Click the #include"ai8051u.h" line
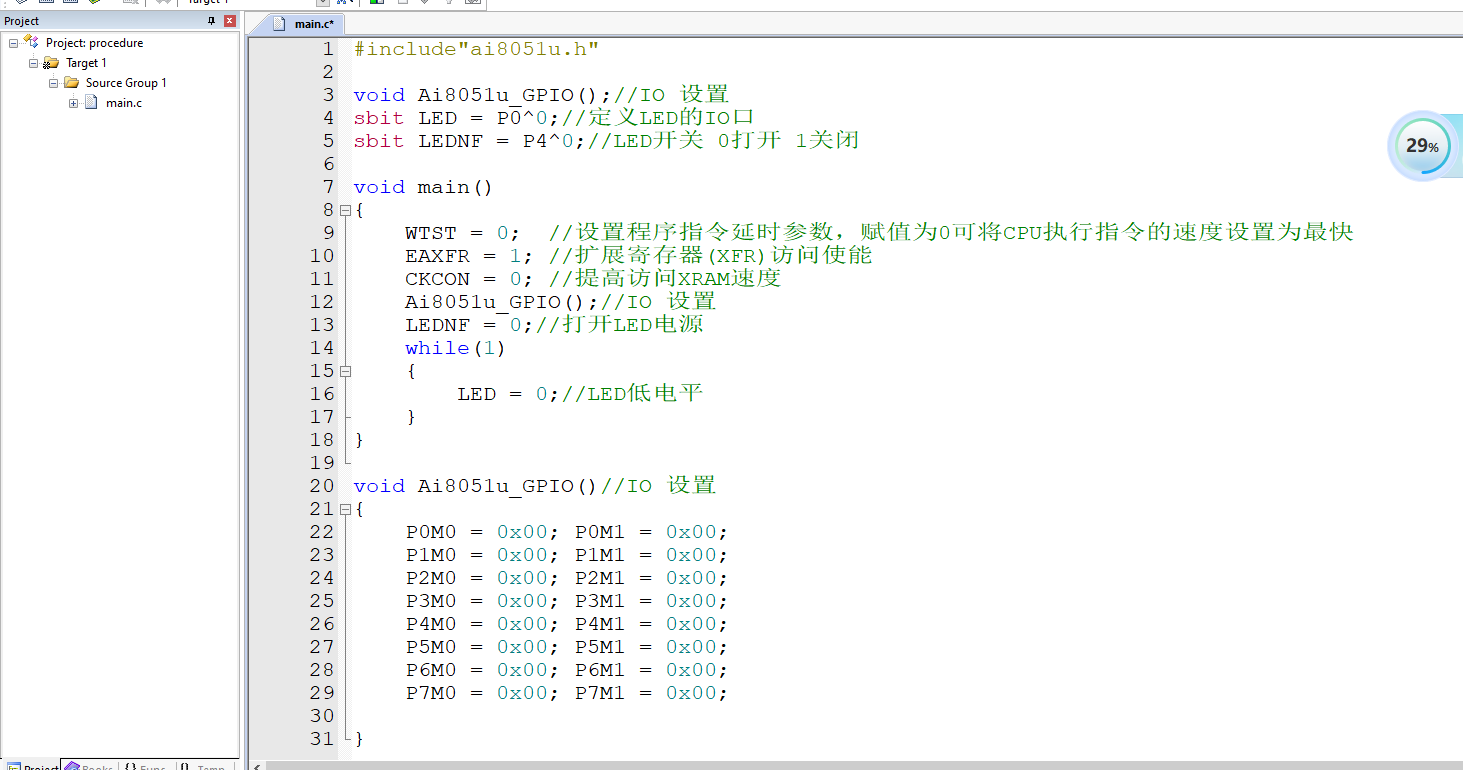This screenshot has width=1463, height=770. (476, 49)
